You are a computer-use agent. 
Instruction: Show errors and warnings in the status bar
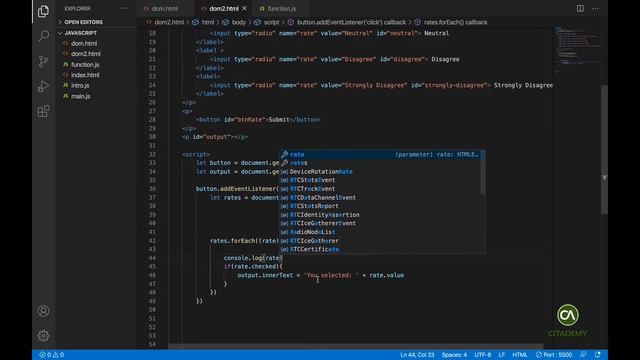pos(52,355)
